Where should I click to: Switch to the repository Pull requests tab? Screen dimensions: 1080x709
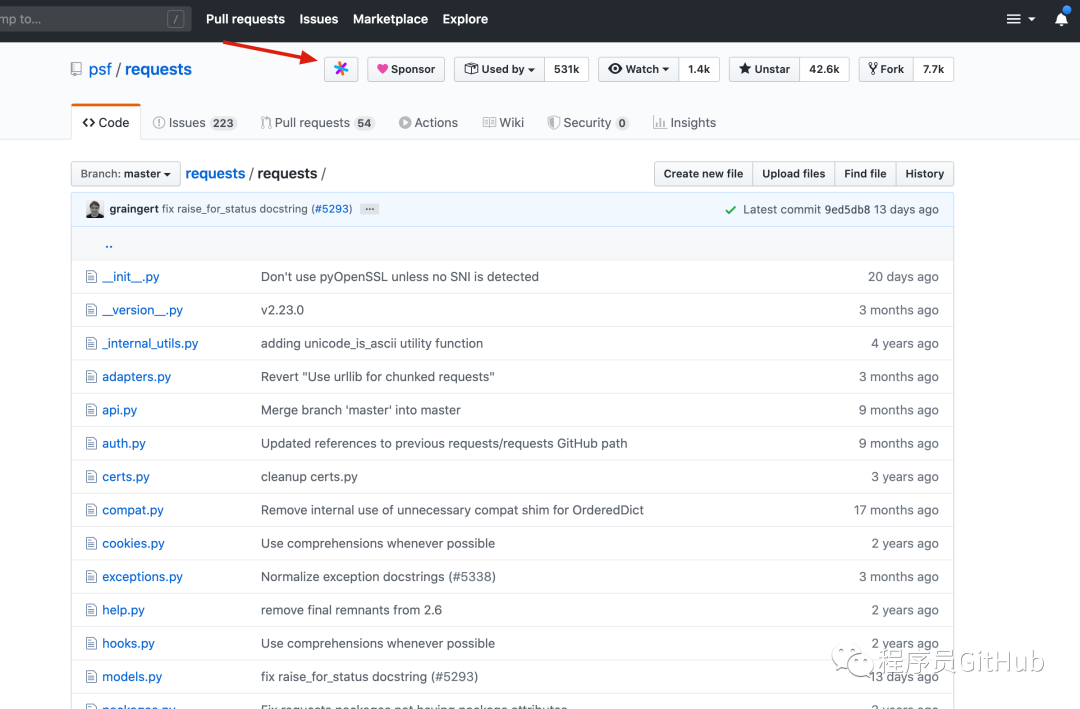pyautogui.click(x=318, y=123)
